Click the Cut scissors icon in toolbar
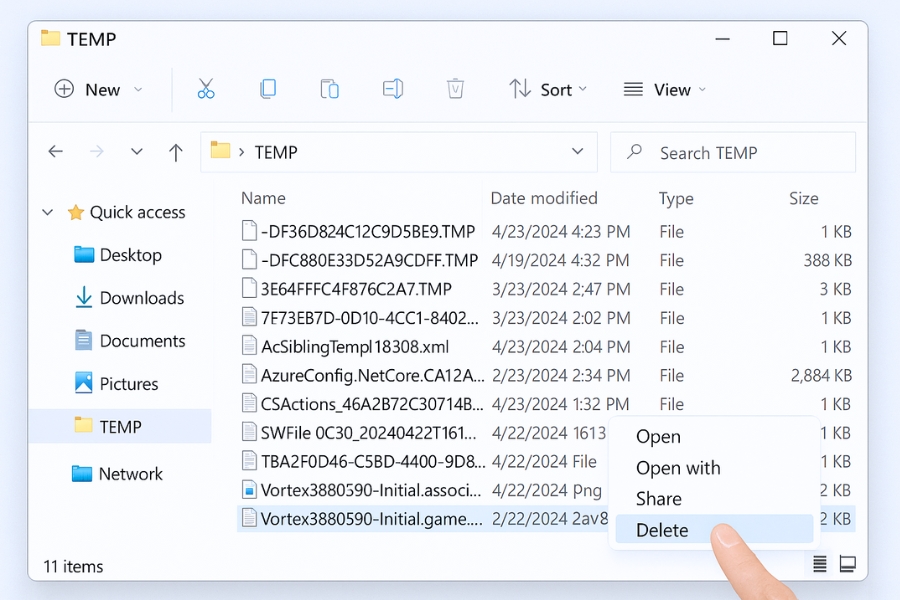The width and height of the screenshot is (900, 600). click(206, 89)
